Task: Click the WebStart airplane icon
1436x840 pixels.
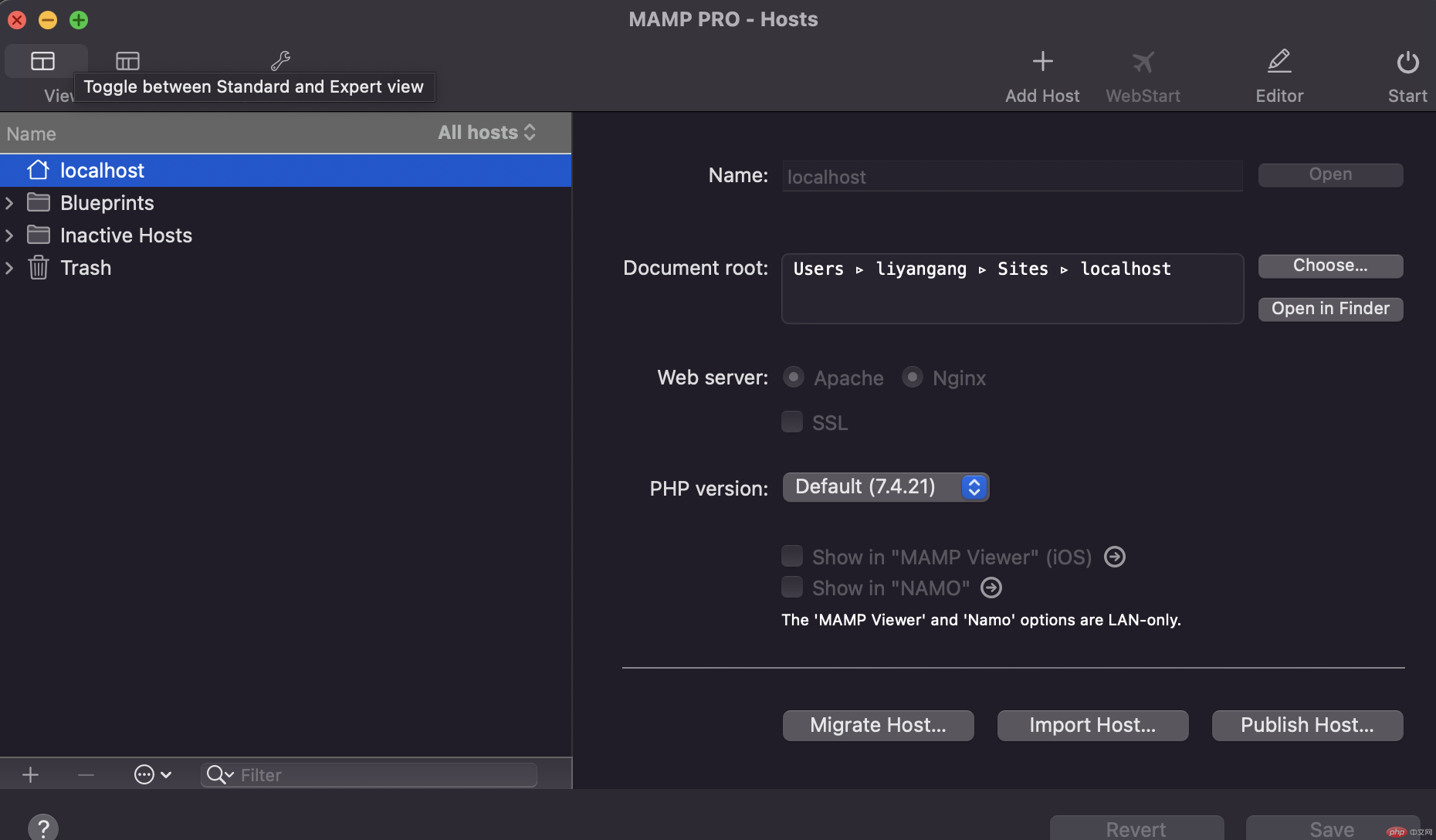Action: [x=1143, y=62]
